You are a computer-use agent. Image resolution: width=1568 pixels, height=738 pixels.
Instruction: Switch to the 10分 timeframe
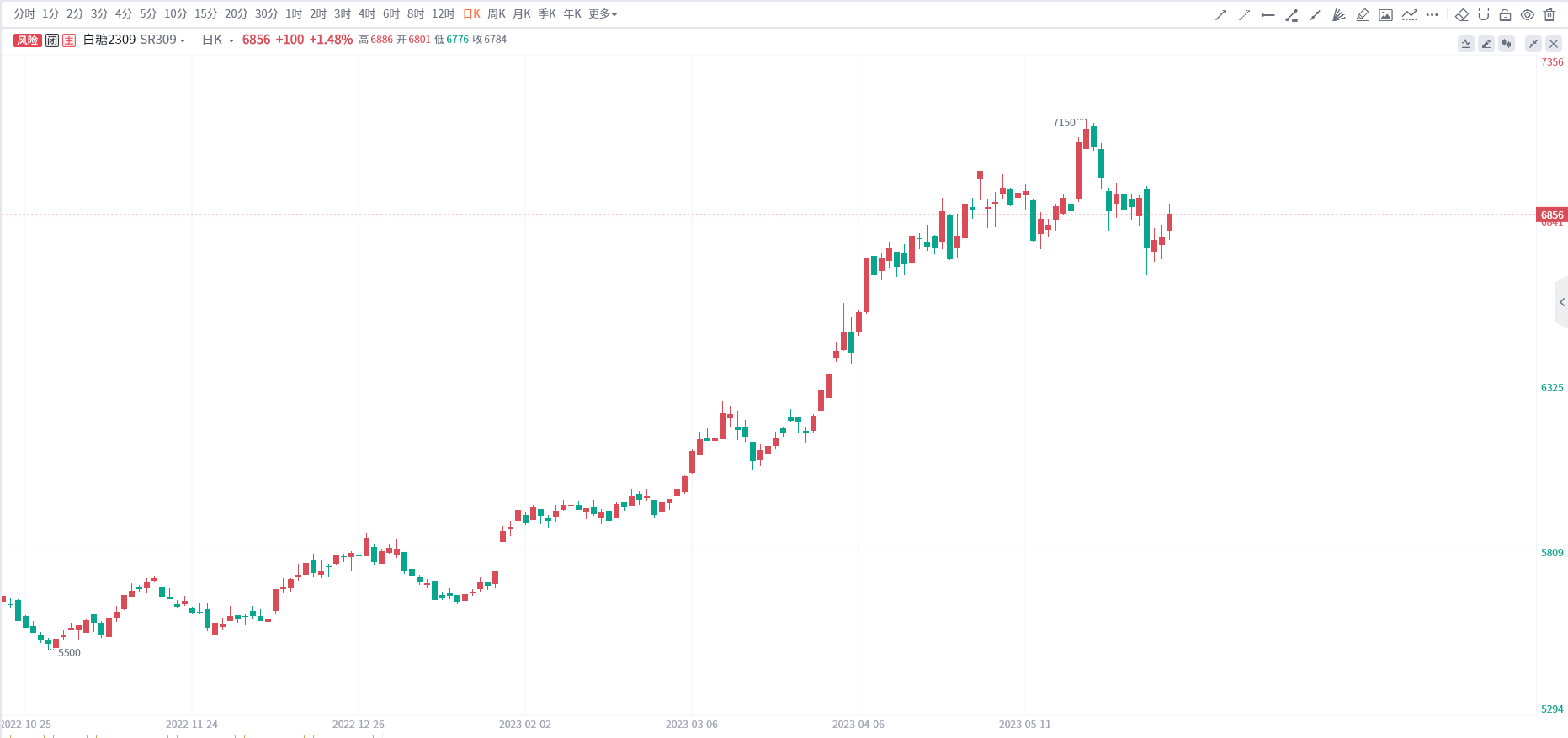pyautogui.click(x=176, y=14)
